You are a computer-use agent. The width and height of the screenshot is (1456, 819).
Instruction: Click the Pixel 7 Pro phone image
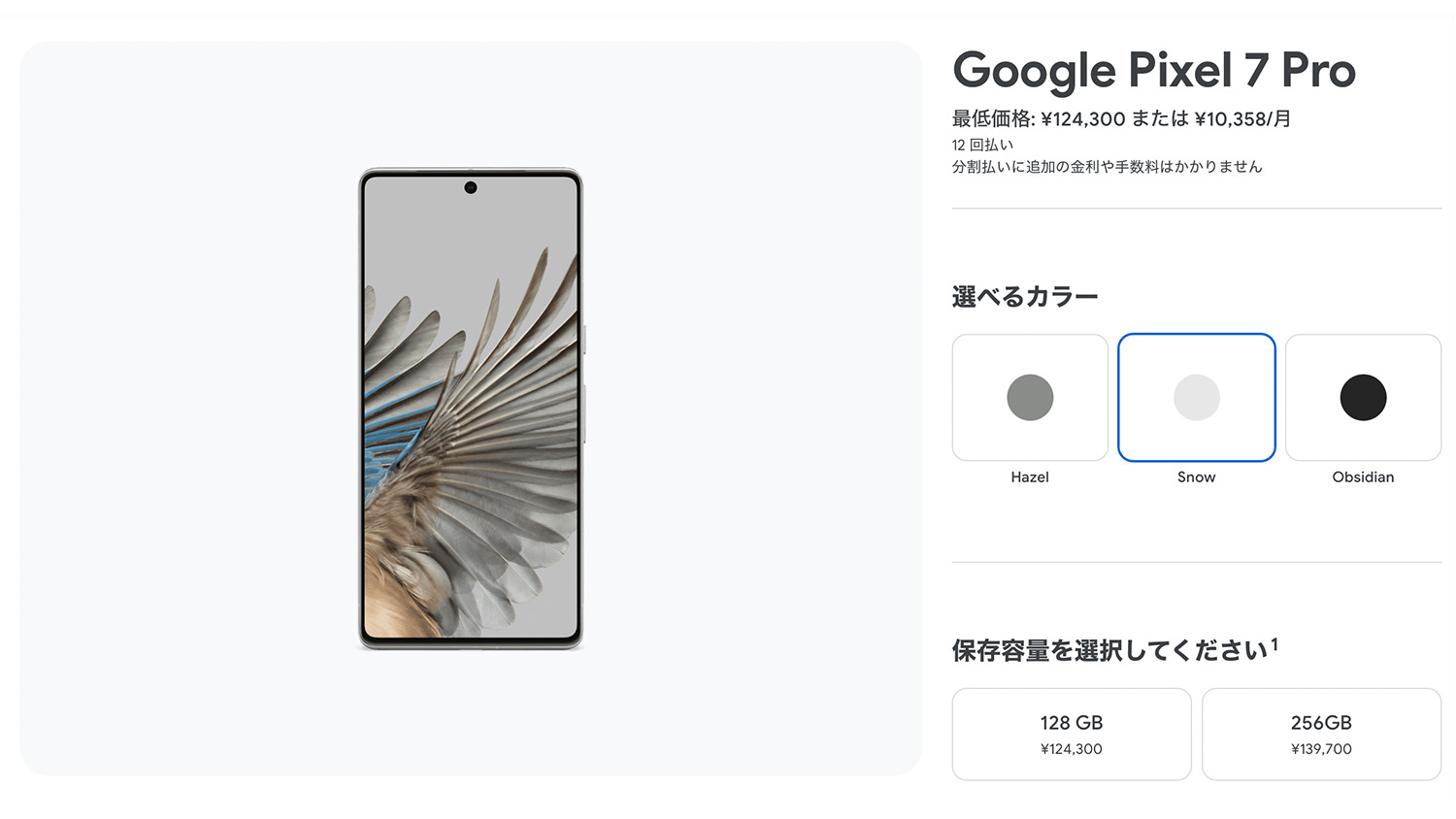tap(471, 409)
